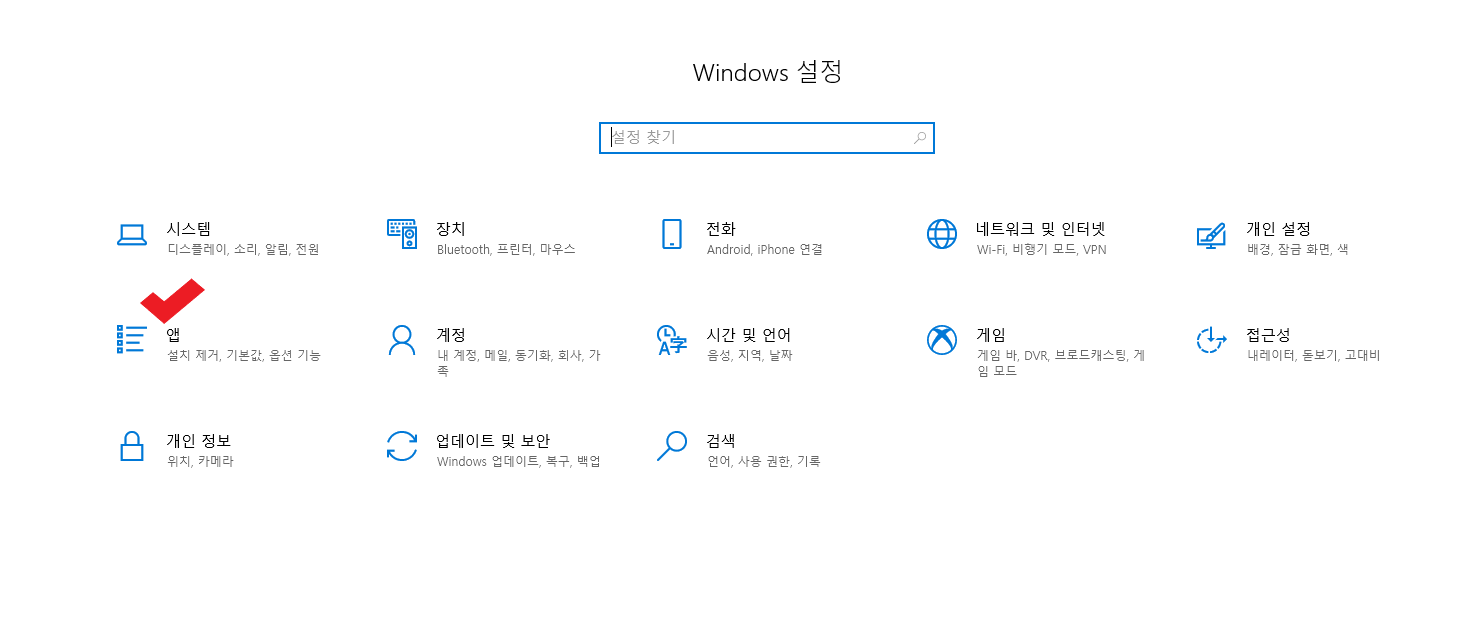The height and width of the screenshot is (621, 1481).
Task: Open the 업데이트 및 보안 refresh arrows icon
Action: tap(401, 446)
